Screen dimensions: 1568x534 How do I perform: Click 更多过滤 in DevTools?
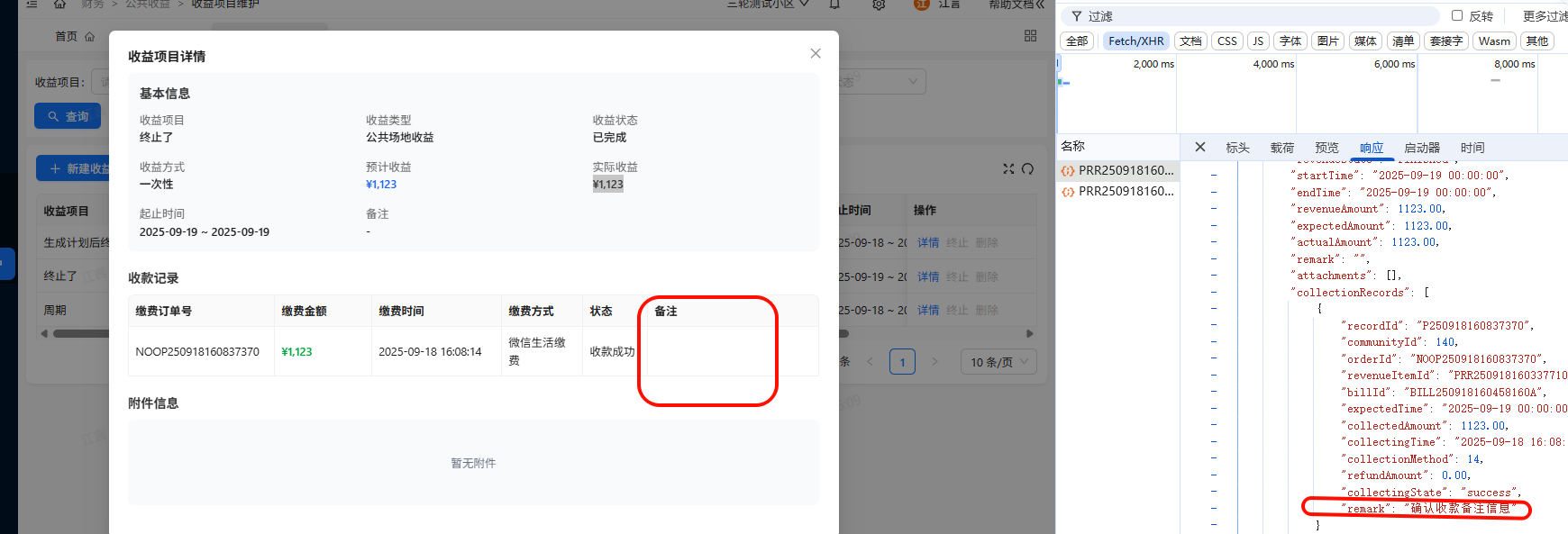pos(1545,16)
